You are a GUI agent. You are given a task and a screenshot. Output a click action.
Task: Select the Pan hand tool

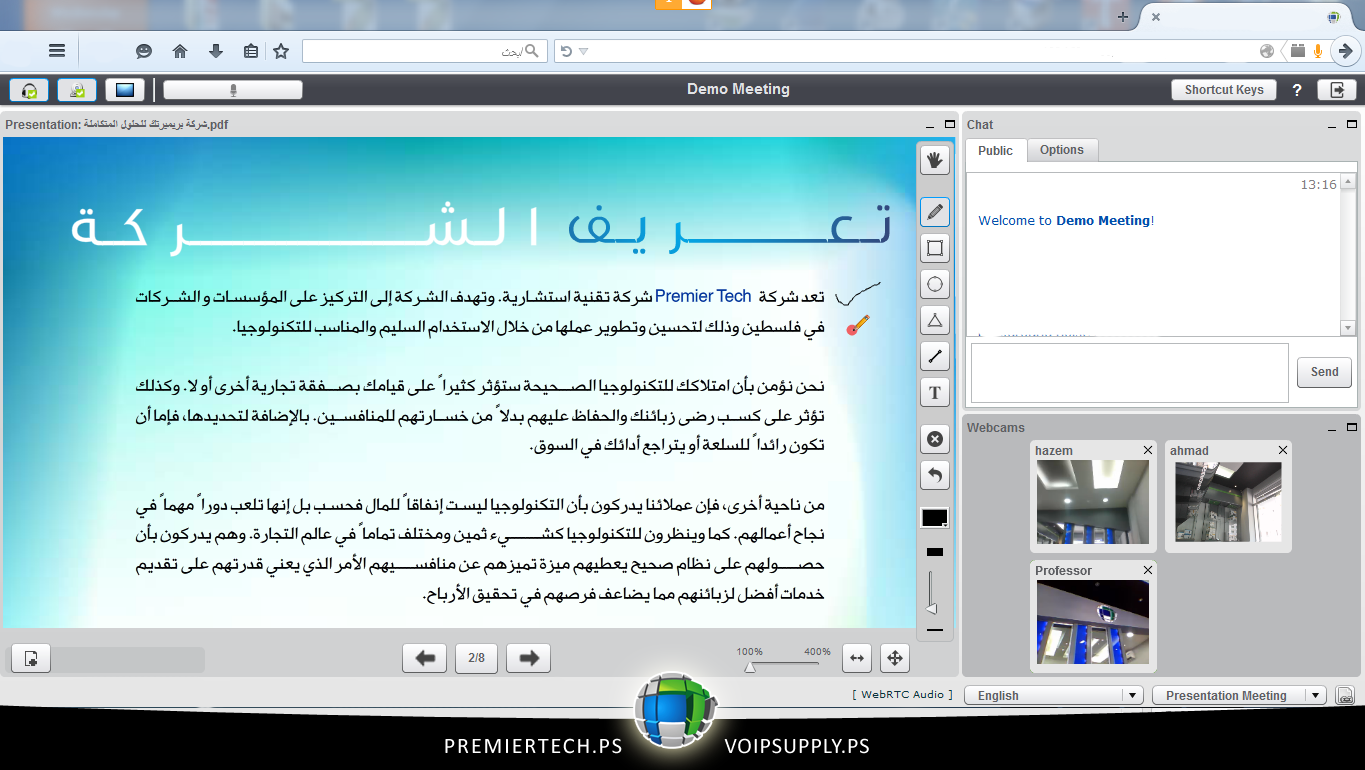tap(935, 160)
